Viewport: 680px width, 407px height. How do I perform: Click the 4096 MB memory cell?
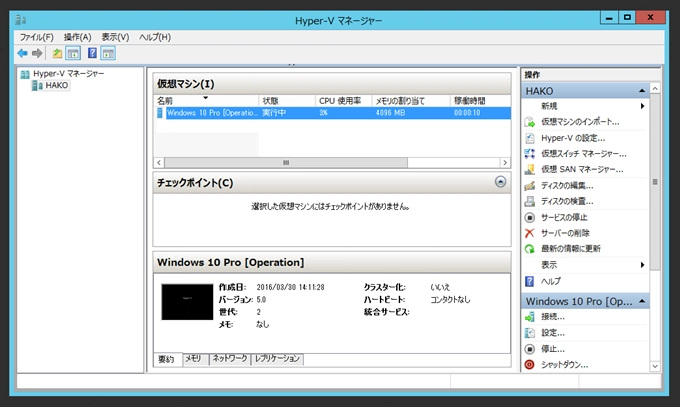(x=390, y=113)
